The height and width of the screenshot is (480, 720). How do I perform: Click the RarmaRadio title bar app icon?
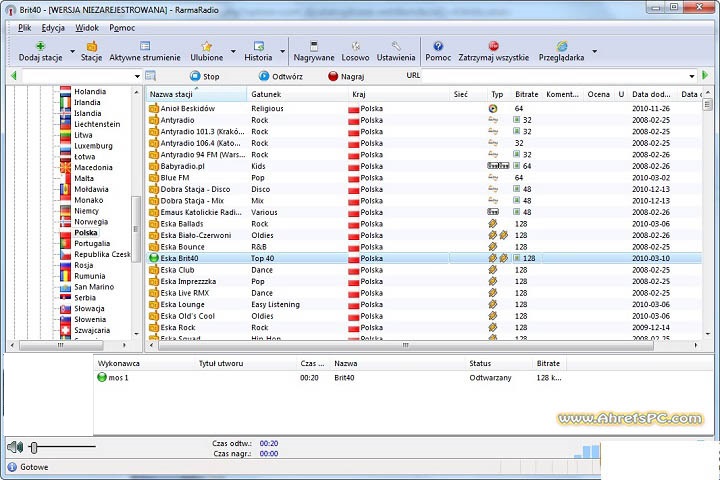click(11, 10)
